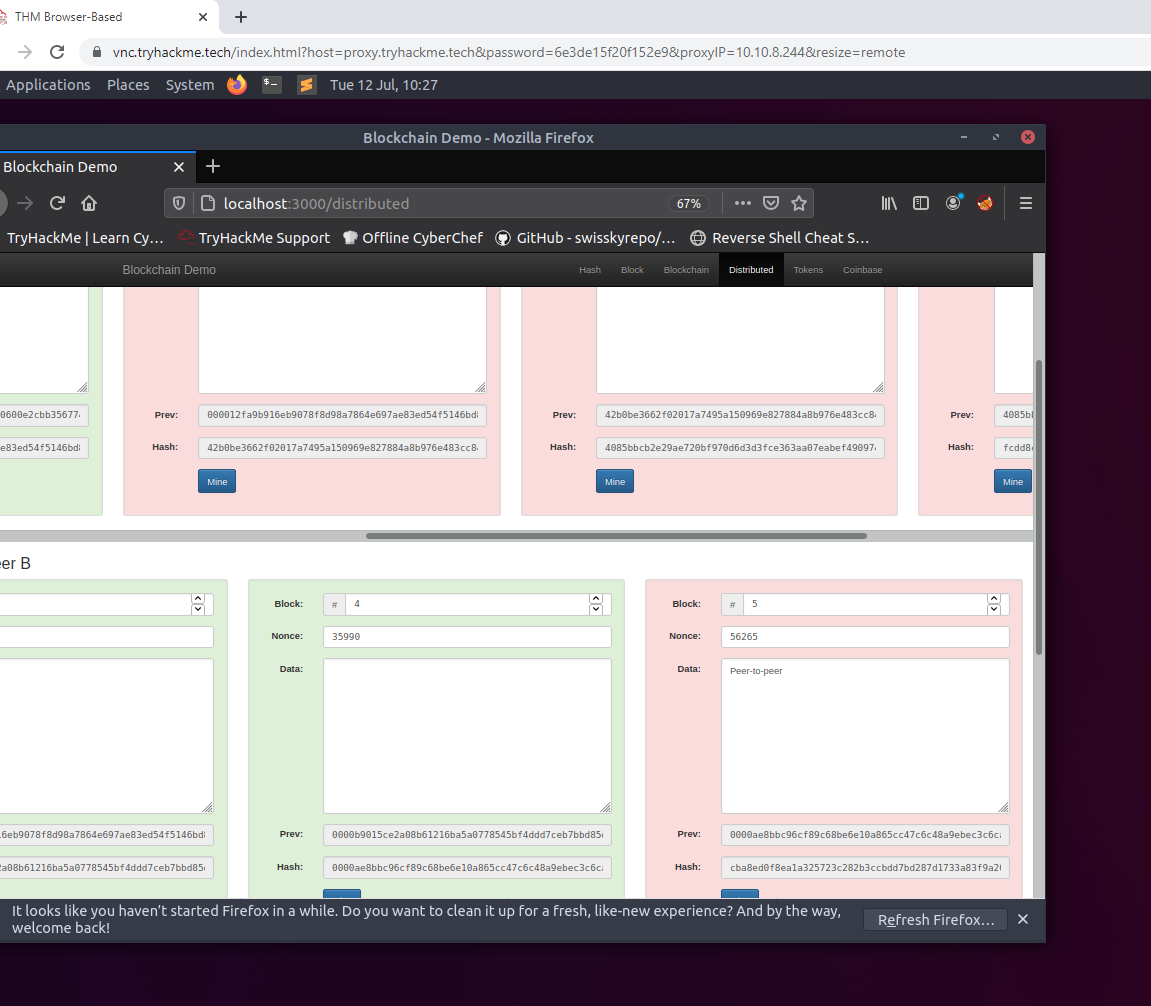Switch to the Coinbase tab

pyautogui.click(x=863, y=270)
